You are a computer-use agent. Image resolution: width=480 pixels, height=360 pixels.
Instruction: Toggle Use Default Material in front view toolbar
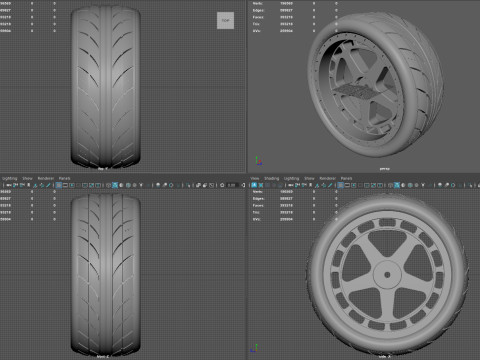121,185
